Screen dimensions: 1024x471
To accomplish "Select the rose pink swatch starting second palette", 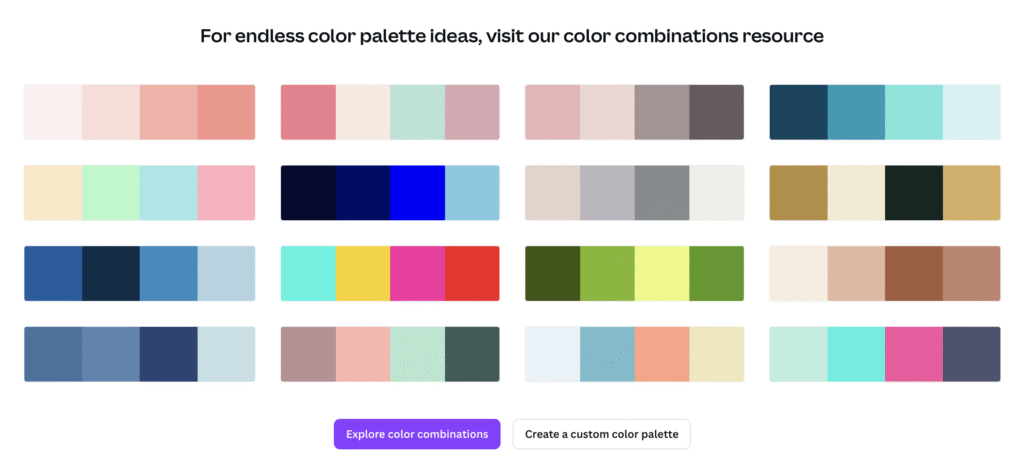I will [x=308, y=112].
